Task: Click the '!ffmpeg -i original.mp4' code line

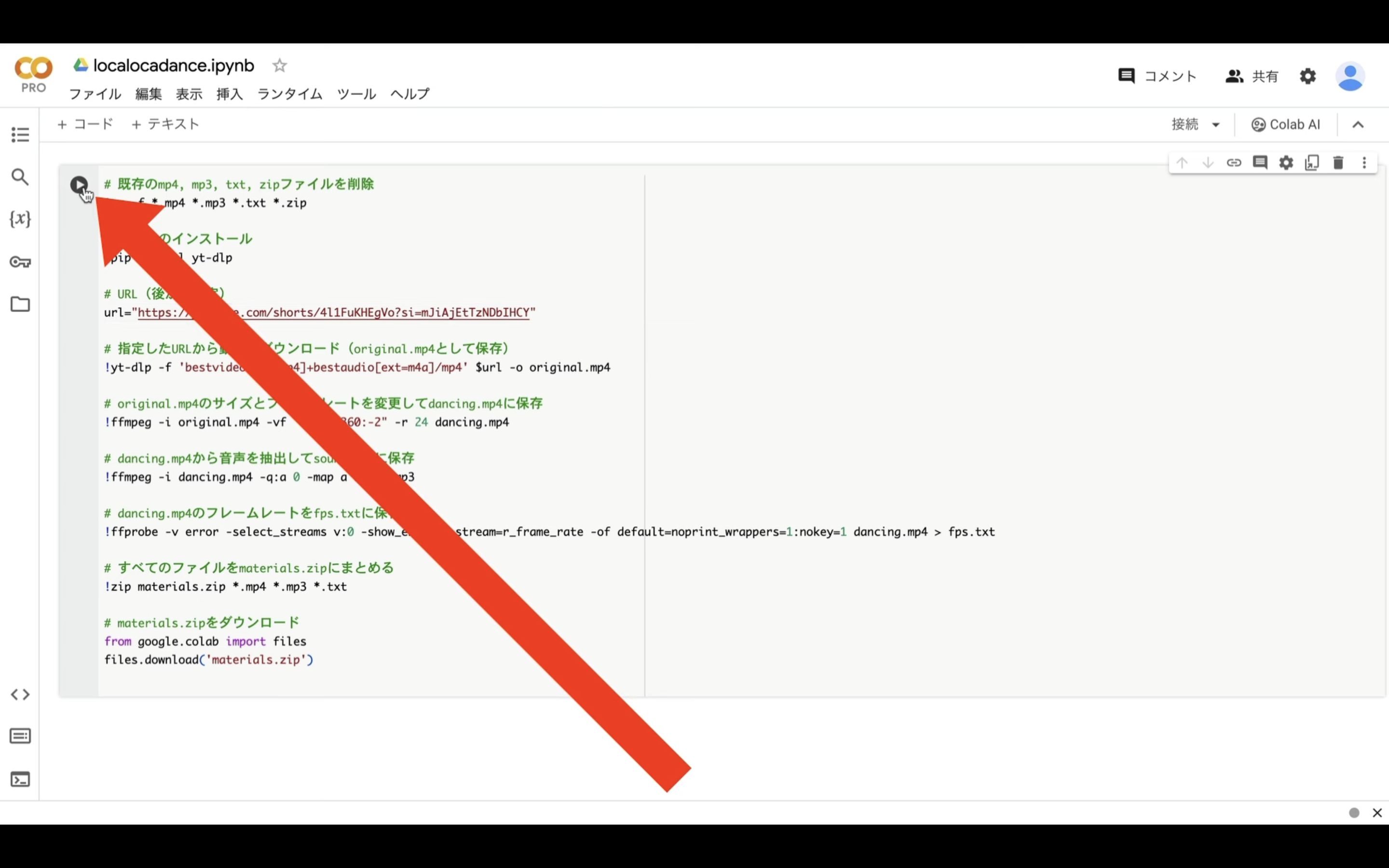Action: (307, 422)
